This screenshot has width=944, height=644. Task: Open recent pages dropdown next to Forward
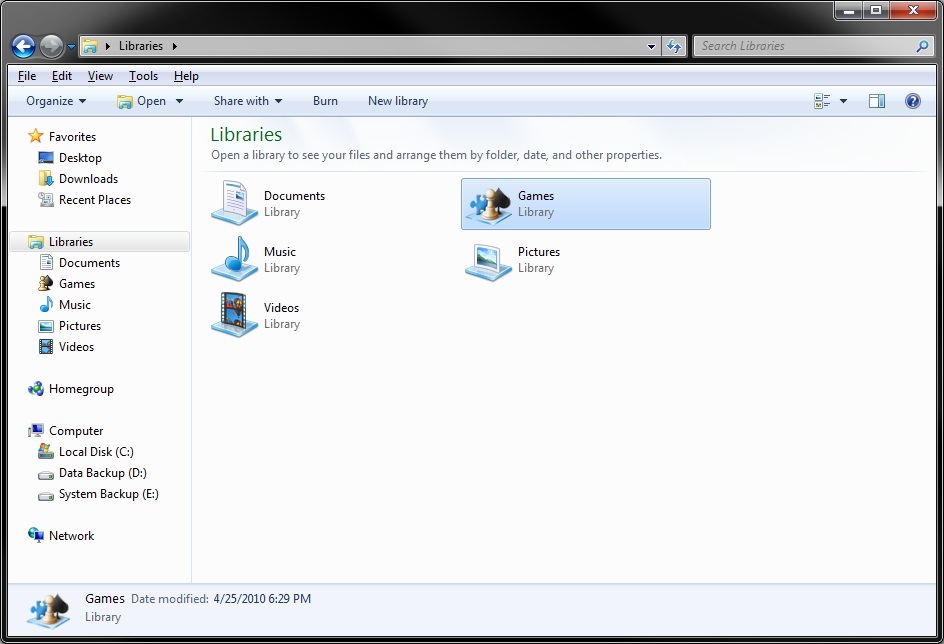click(71, 46)
